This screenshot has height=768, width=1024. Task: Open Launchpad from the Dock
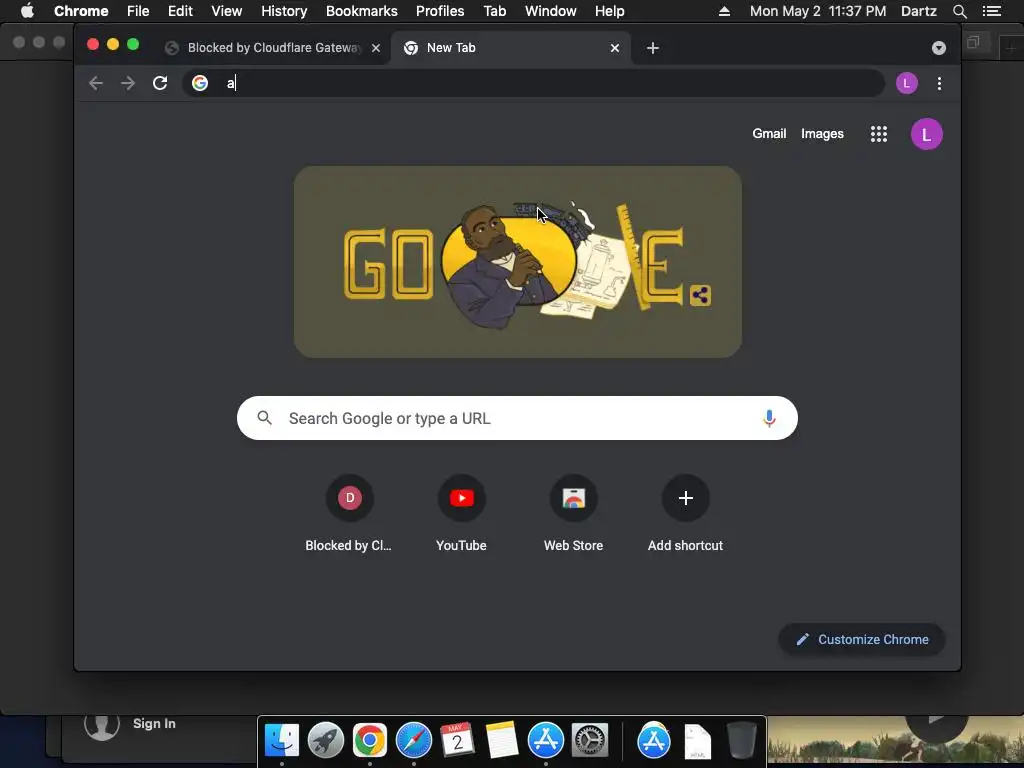(x=325, y=741)
